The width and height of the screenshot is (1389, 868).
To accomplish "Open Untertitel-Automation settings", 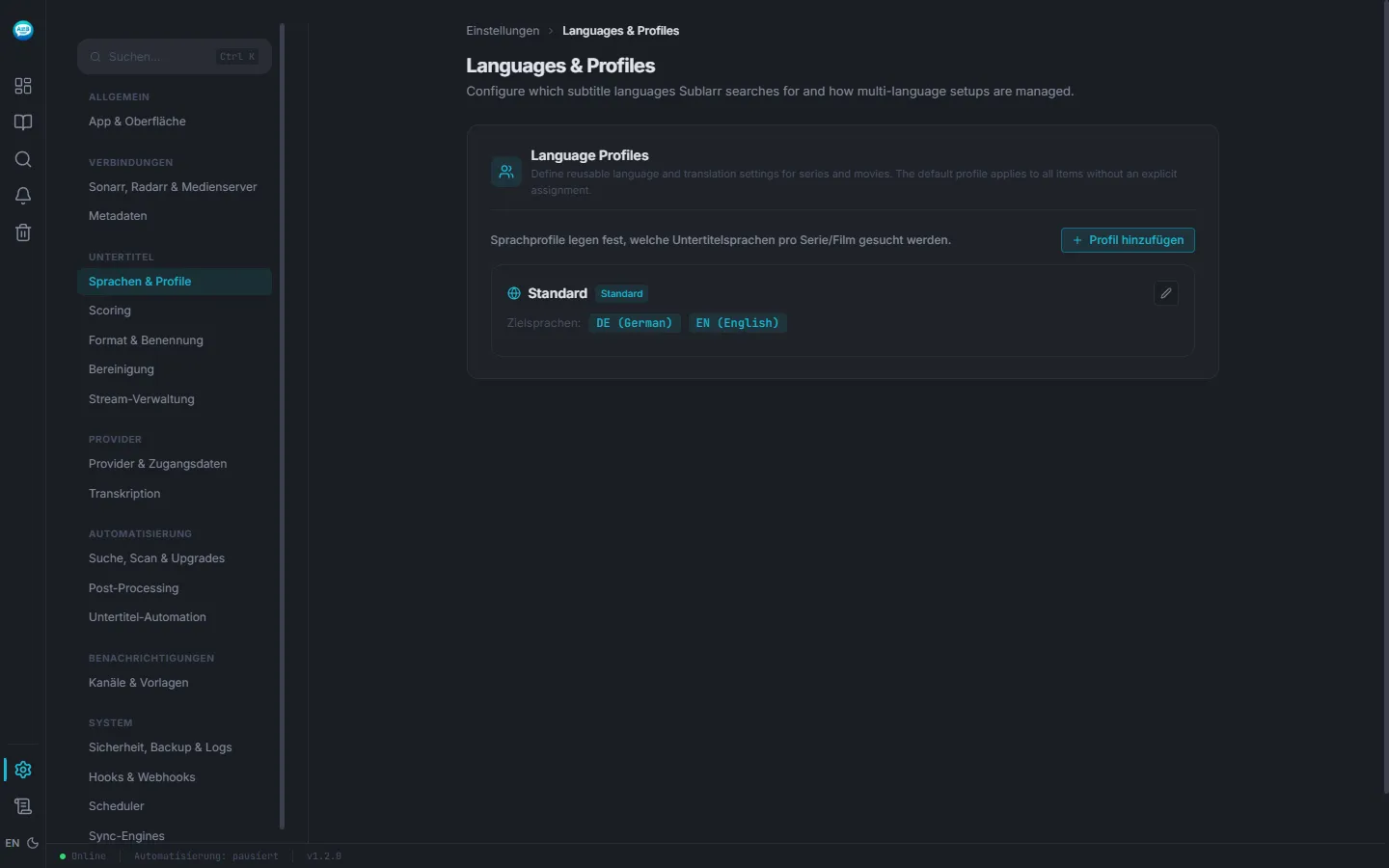I will point(175,617).
